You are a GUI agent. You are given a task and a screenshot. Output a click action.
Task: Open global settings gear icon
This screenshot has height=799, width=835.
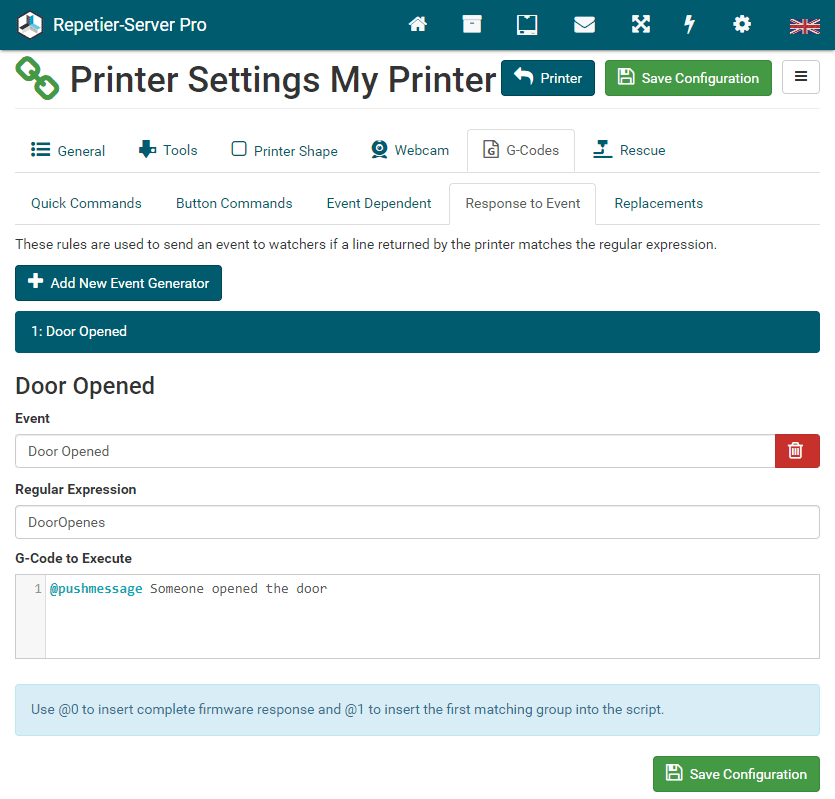(x=742, y=25)
